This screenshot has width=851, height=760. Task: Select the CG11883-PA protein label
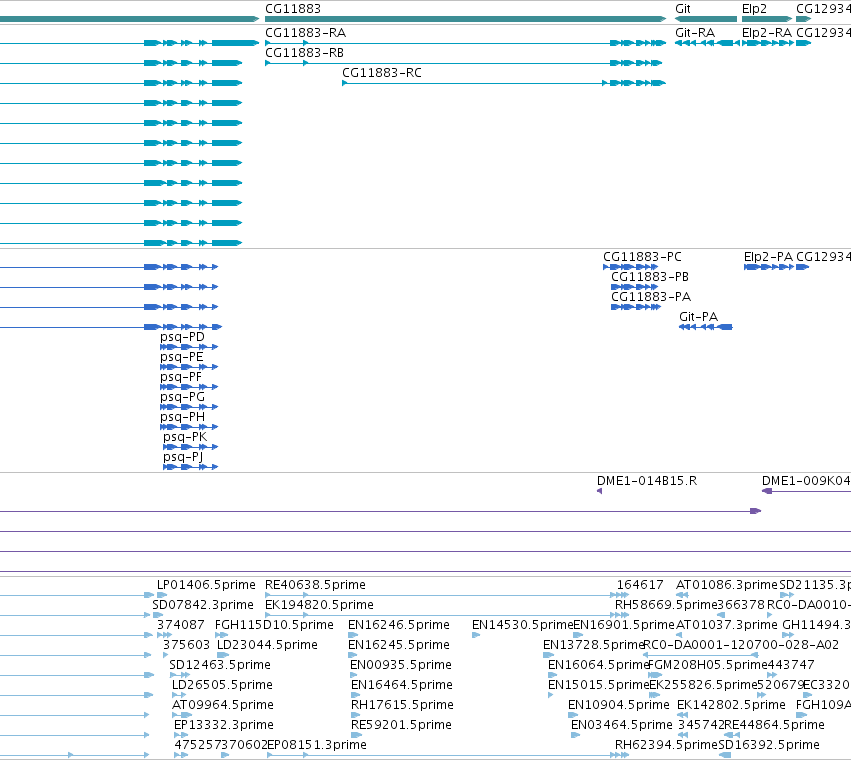click(651, 297)
